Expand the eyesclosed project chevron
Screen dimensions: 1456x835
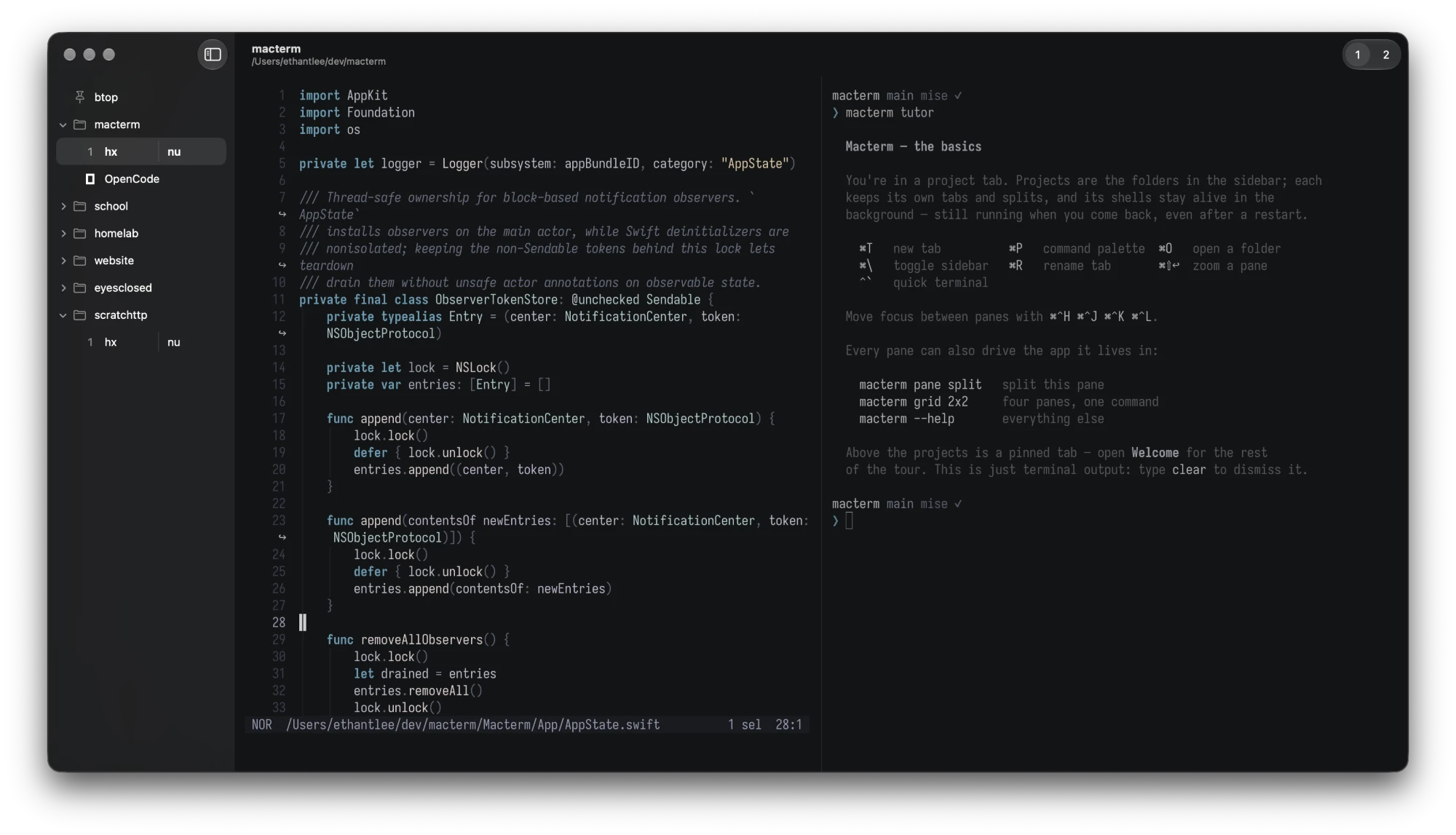point(63,288)
